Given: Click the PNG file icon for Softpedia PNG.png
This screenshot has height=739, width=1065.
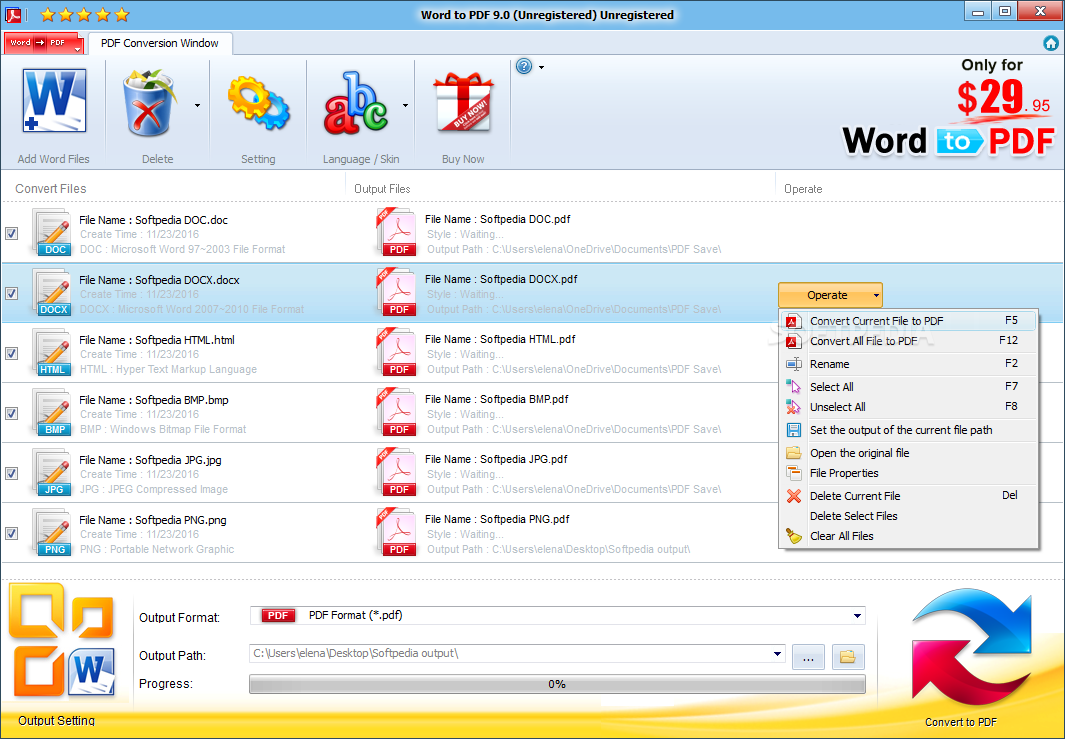Looking at the screenshot, I should [x=52, y=533].
